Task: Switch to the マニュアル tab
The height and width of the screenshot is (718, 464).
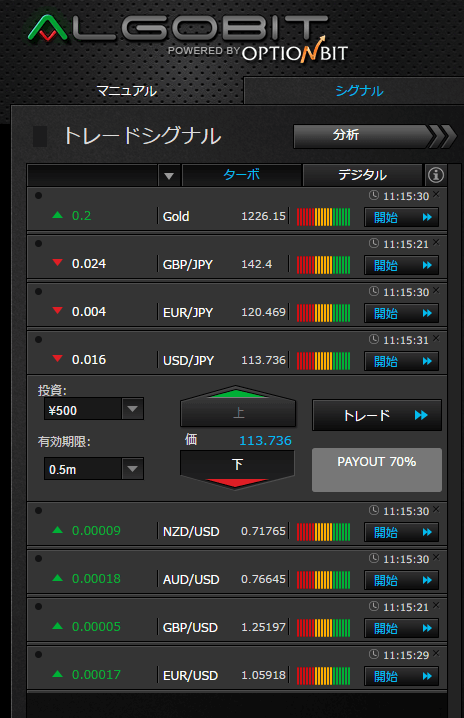Action: [126, 91]
